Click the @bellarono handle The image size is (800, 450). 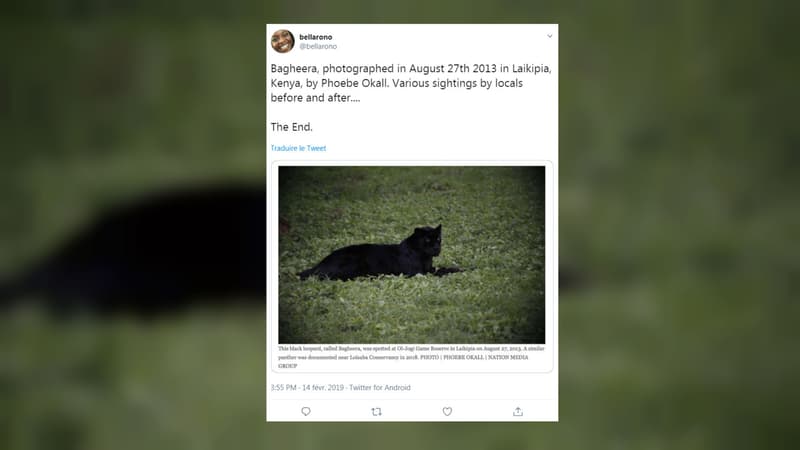pyautogui.click(x=318, y=46)
